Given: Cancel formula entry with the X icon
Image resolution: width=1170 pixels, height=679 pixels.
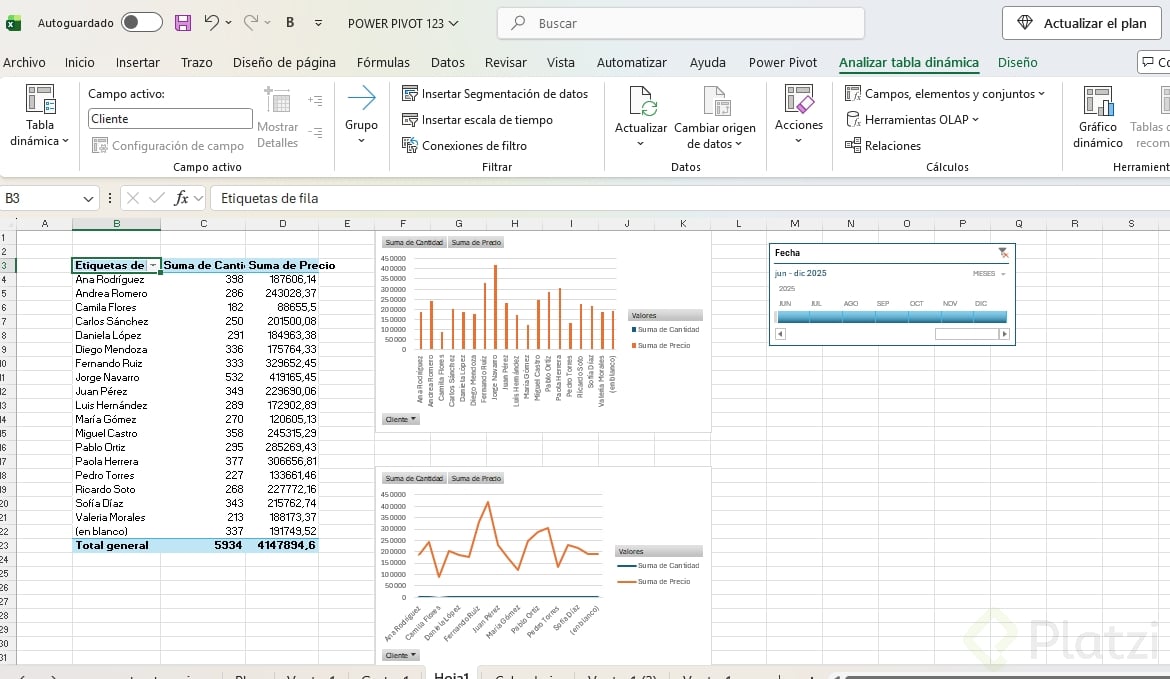Looking at the screenshot, I should [x=133, y=198].
